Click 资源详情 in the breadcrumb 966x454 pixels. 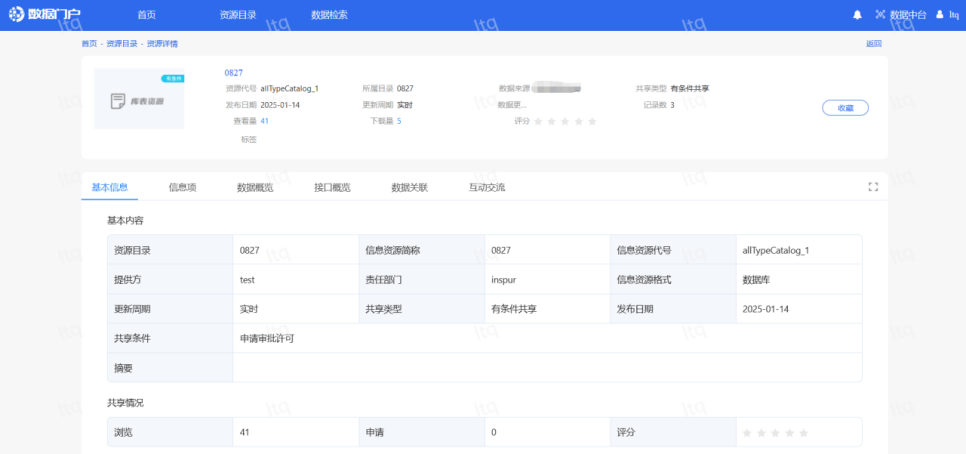click(x=163, y=44)
